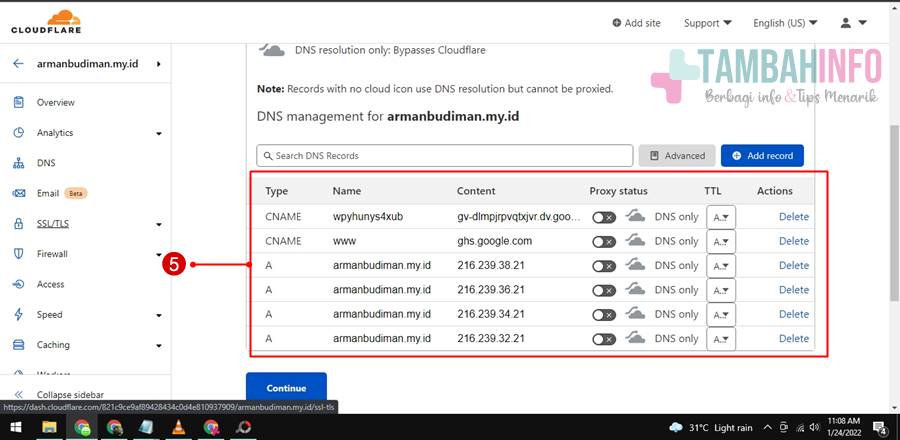900x440 pixels.
Task: Click the Cloudflare logo
Action: tap(46, 22)
